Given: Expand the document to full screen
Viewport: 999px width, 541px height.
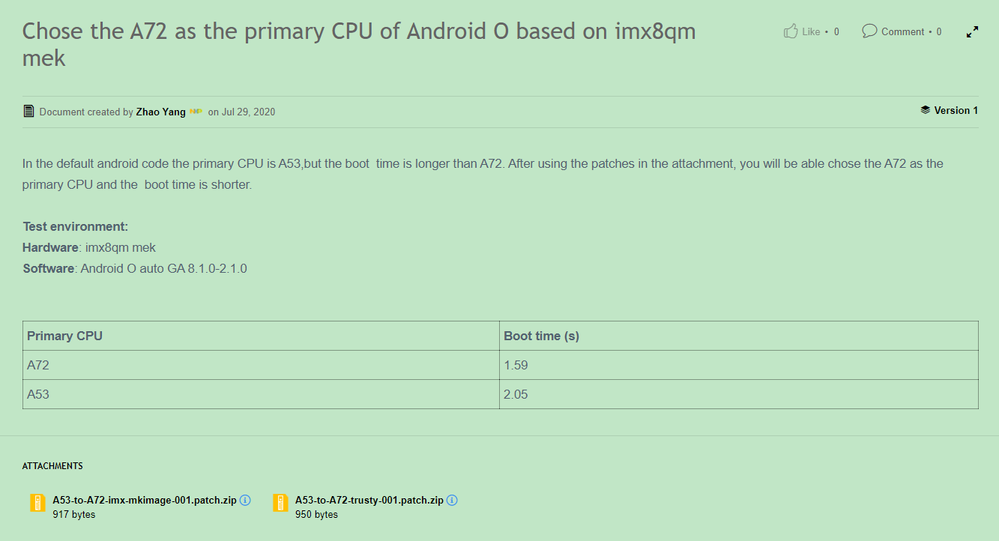Looking at the screenshot, I should click(972, 32).
